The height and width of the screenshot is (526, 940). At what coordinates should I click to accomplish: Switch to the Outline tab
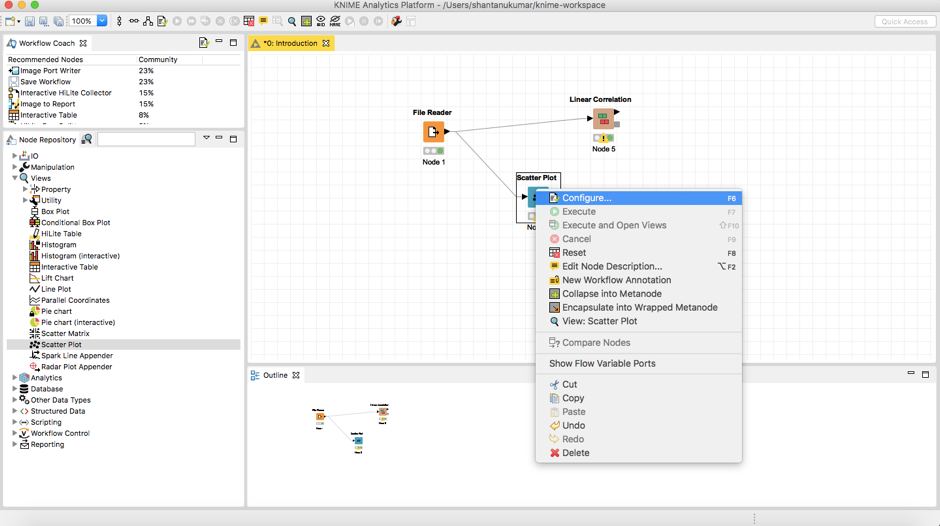275,375
